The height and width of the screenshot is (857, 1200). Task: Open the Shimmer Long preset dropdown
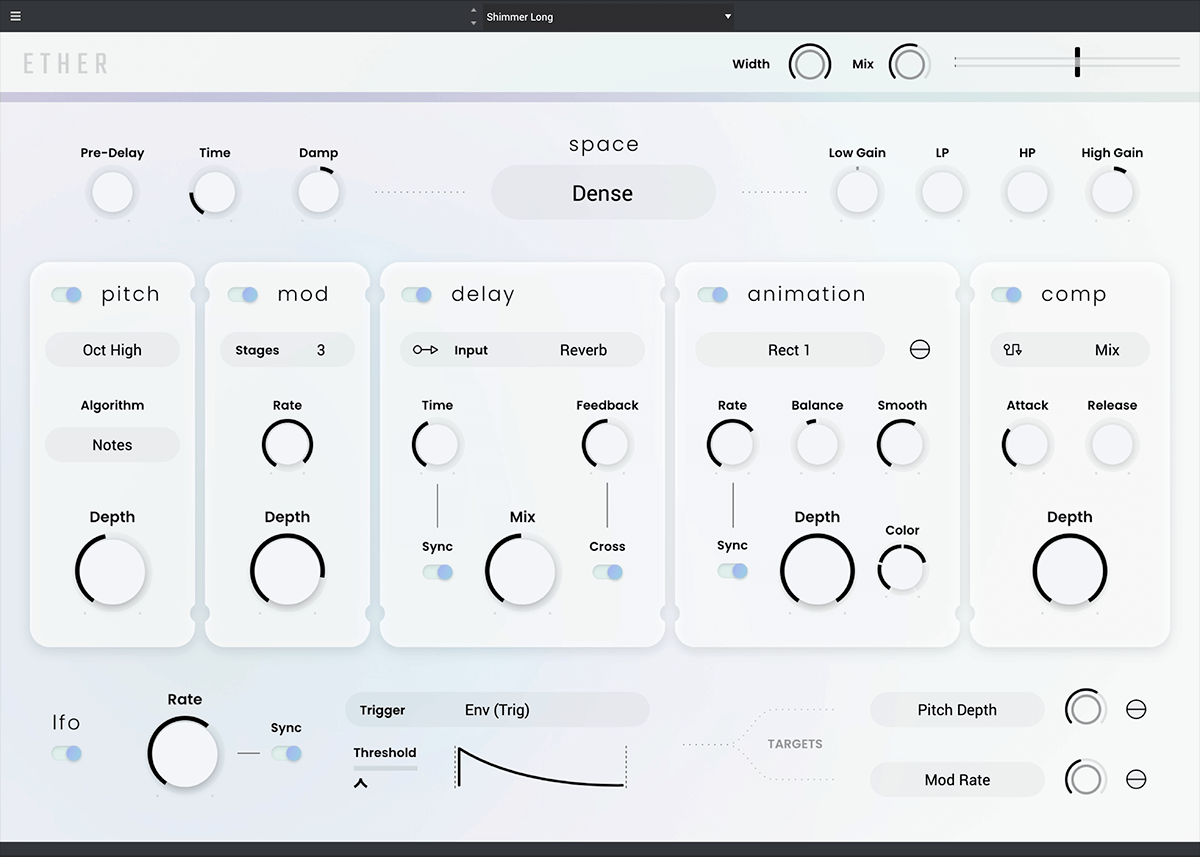tap(608, 17)
